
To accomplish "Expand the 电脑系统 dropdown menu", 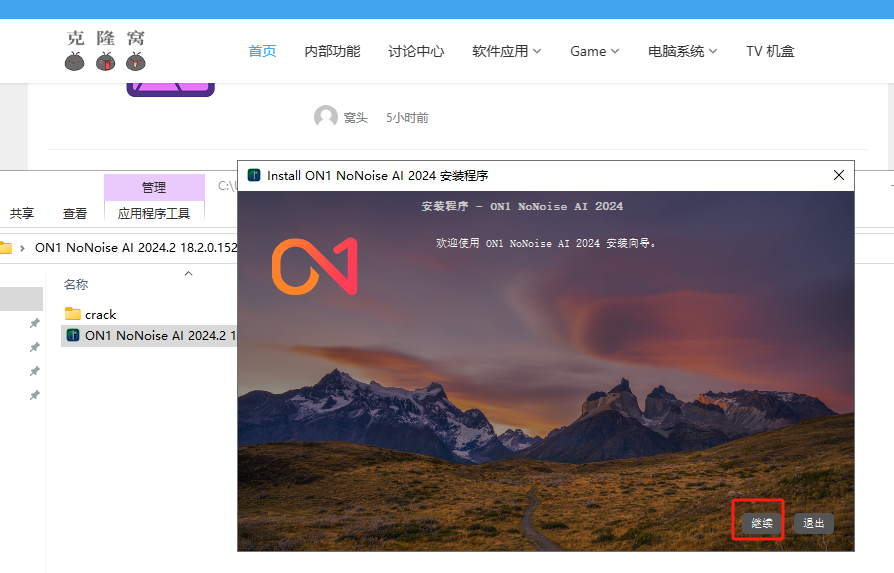I will 682,51.
